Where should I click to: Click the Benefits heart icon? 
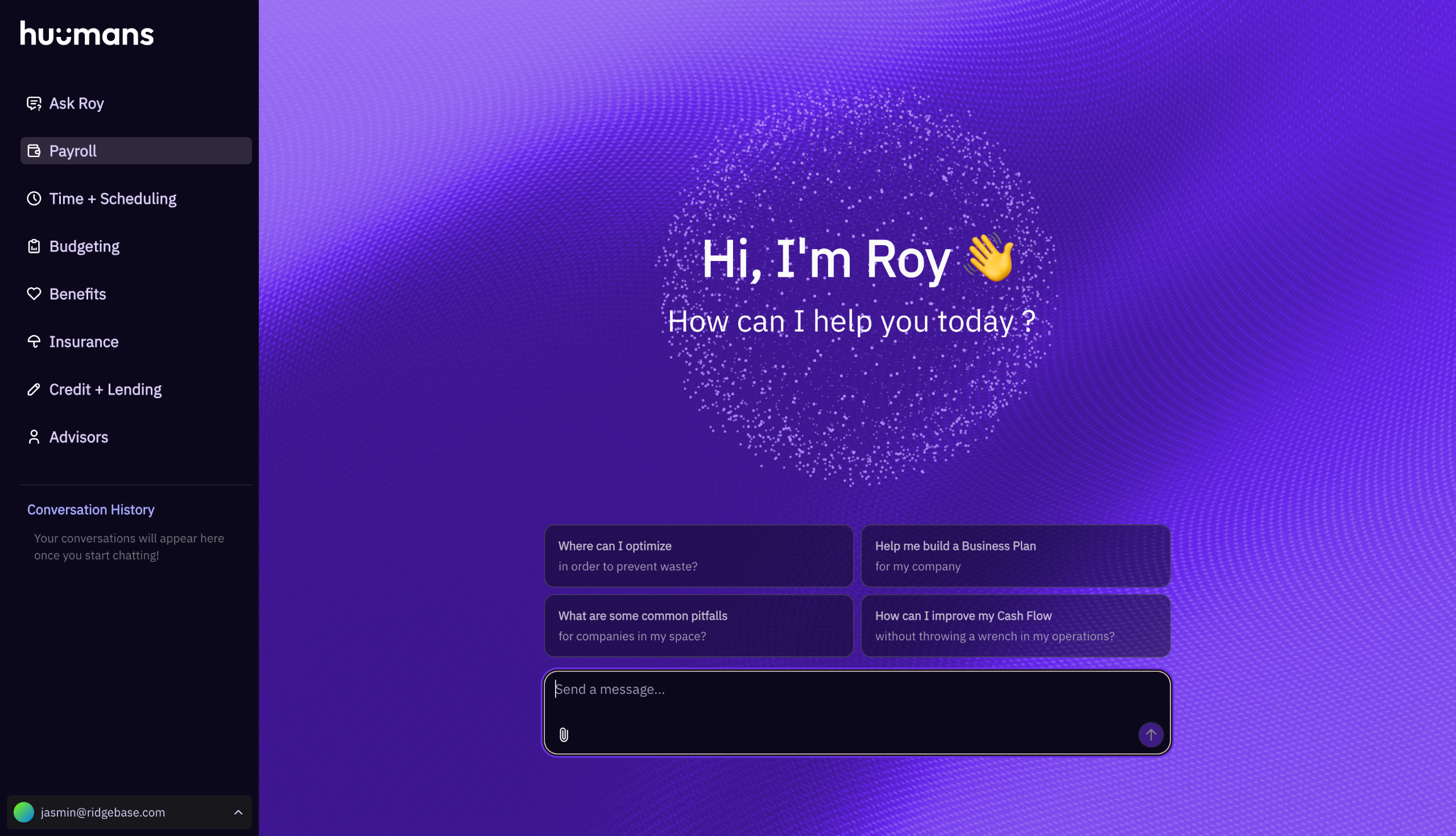34,294
